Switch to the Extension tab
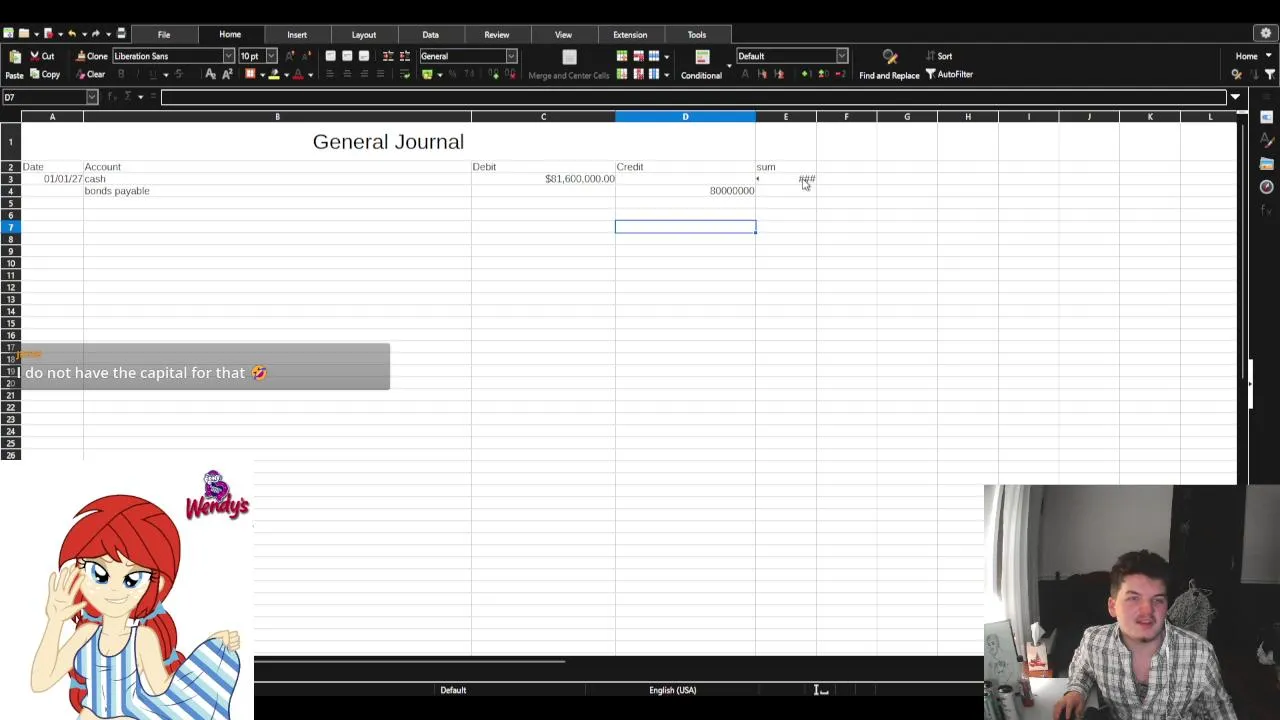The height and width of the screenshot is (720, 1280). 630,34
